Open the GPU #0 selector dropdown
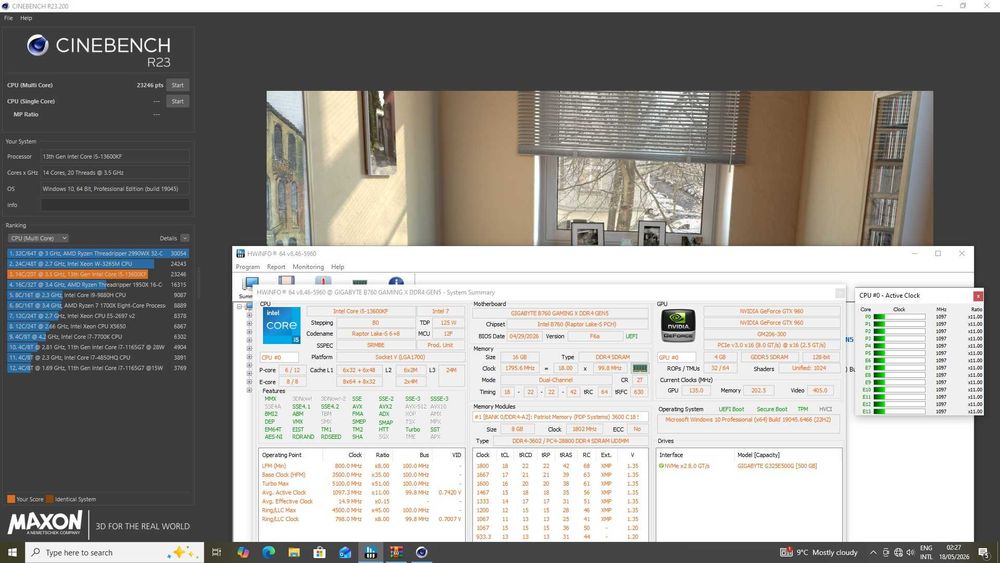This screenshot has width=1000, height=563. click(676, 357)
